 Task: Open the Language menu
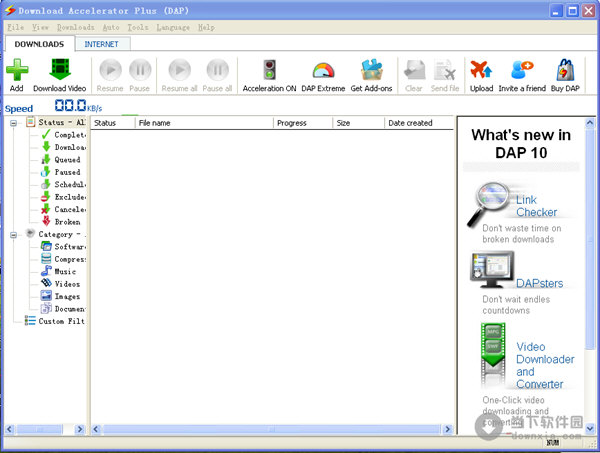coord(173,27)
